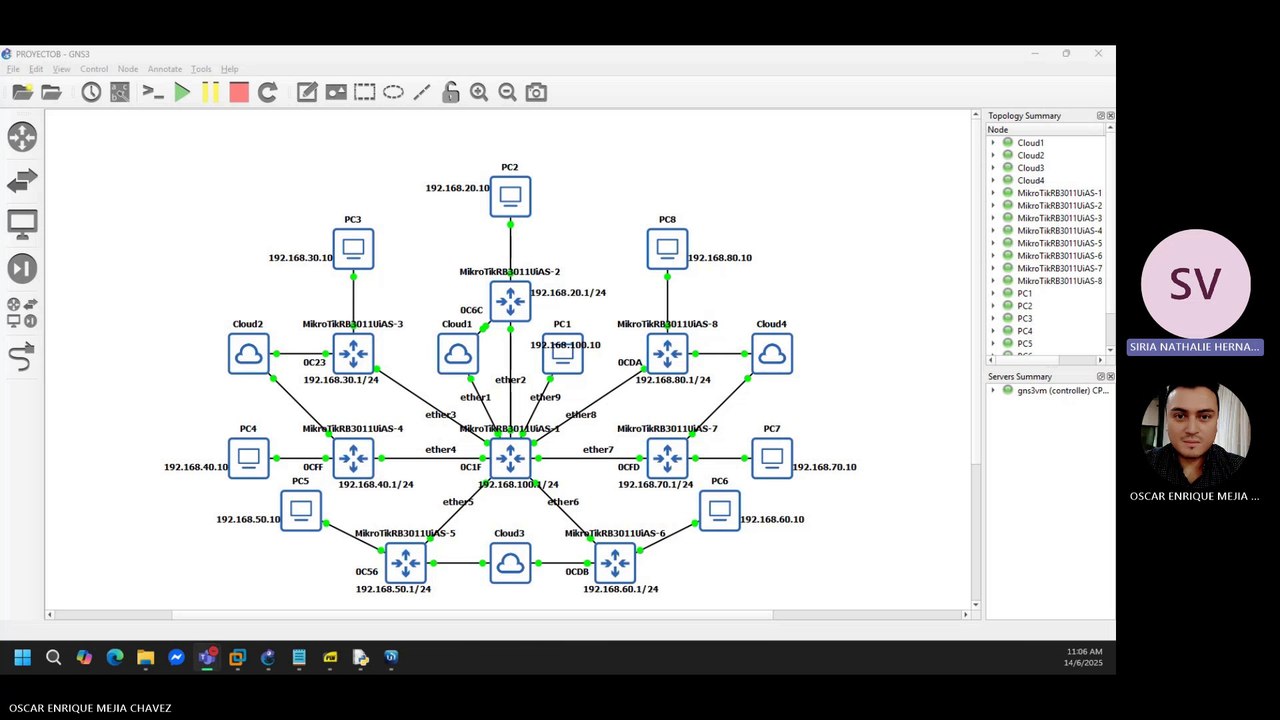The image size is (1280, 720).
Task: Select the MikroTikRB3011UiAS-6 router on canvas
Action: [x=615, y=563]
